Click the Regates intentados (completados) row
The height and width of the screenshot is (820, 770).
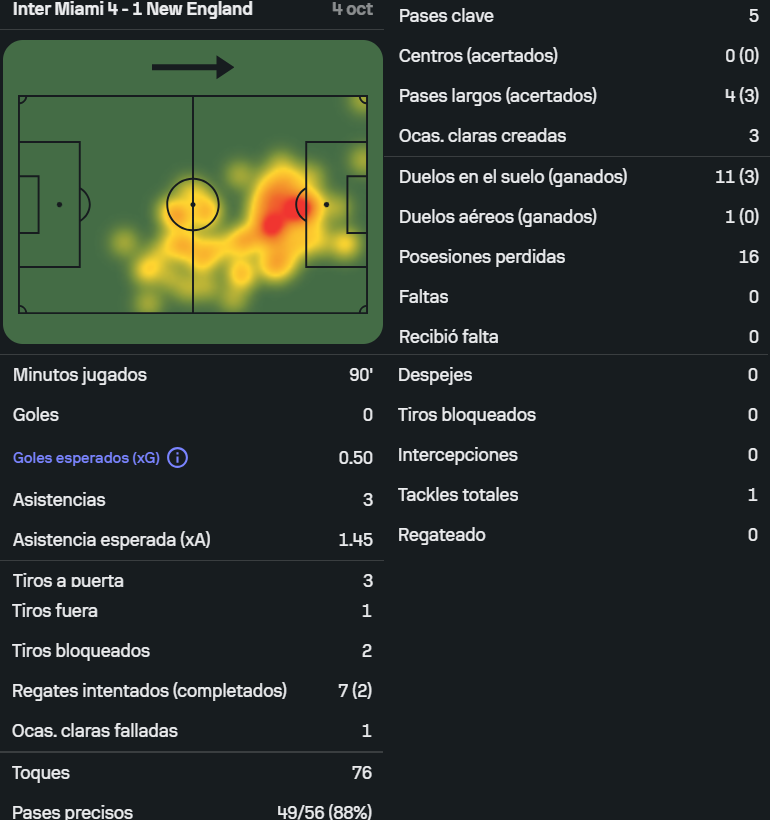pos(192,690)
